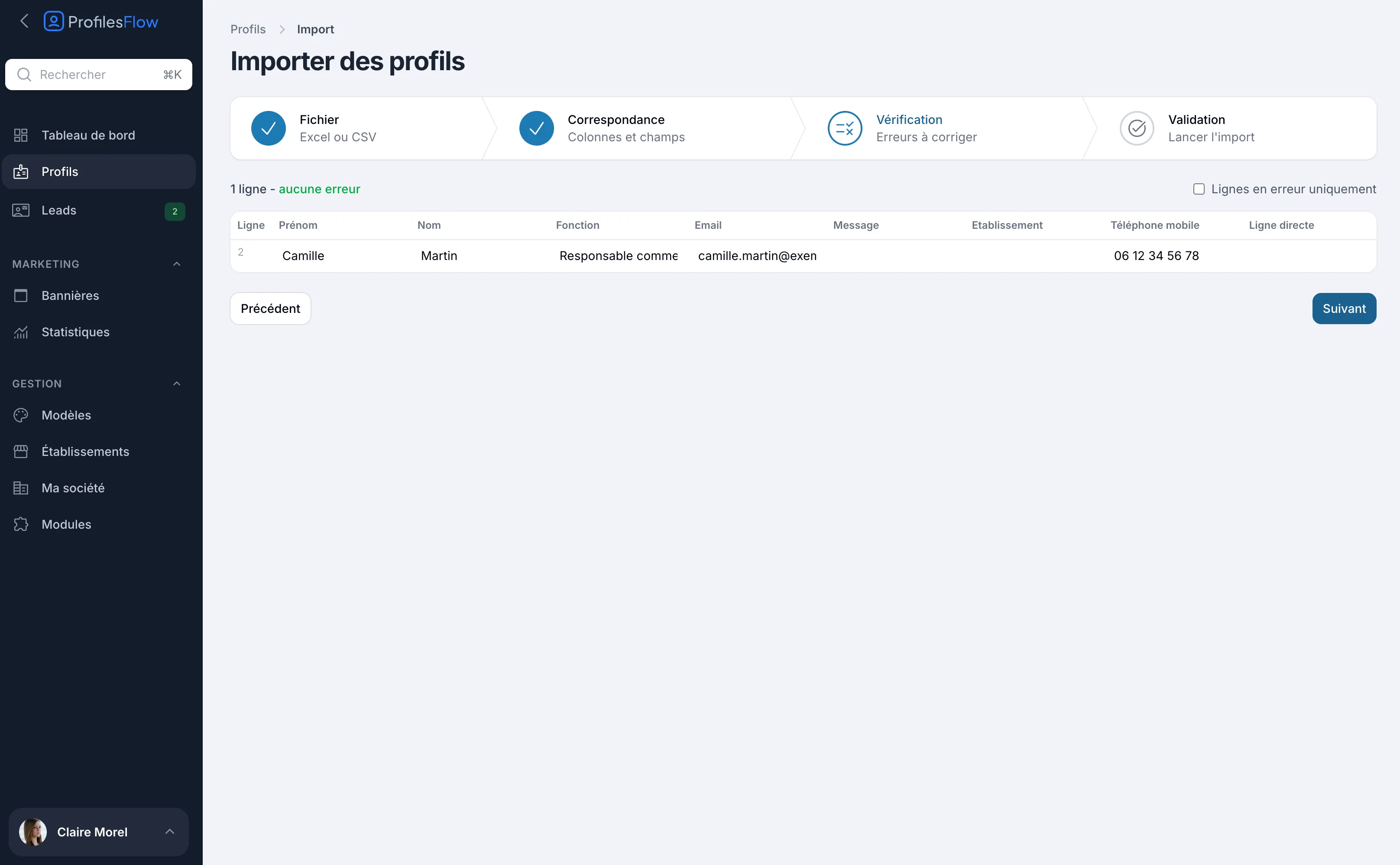Image resolution: width=1400 pixels, height=865 pixels.
Task: Focus the Rechercher search field
Action: tap(99, 75)
